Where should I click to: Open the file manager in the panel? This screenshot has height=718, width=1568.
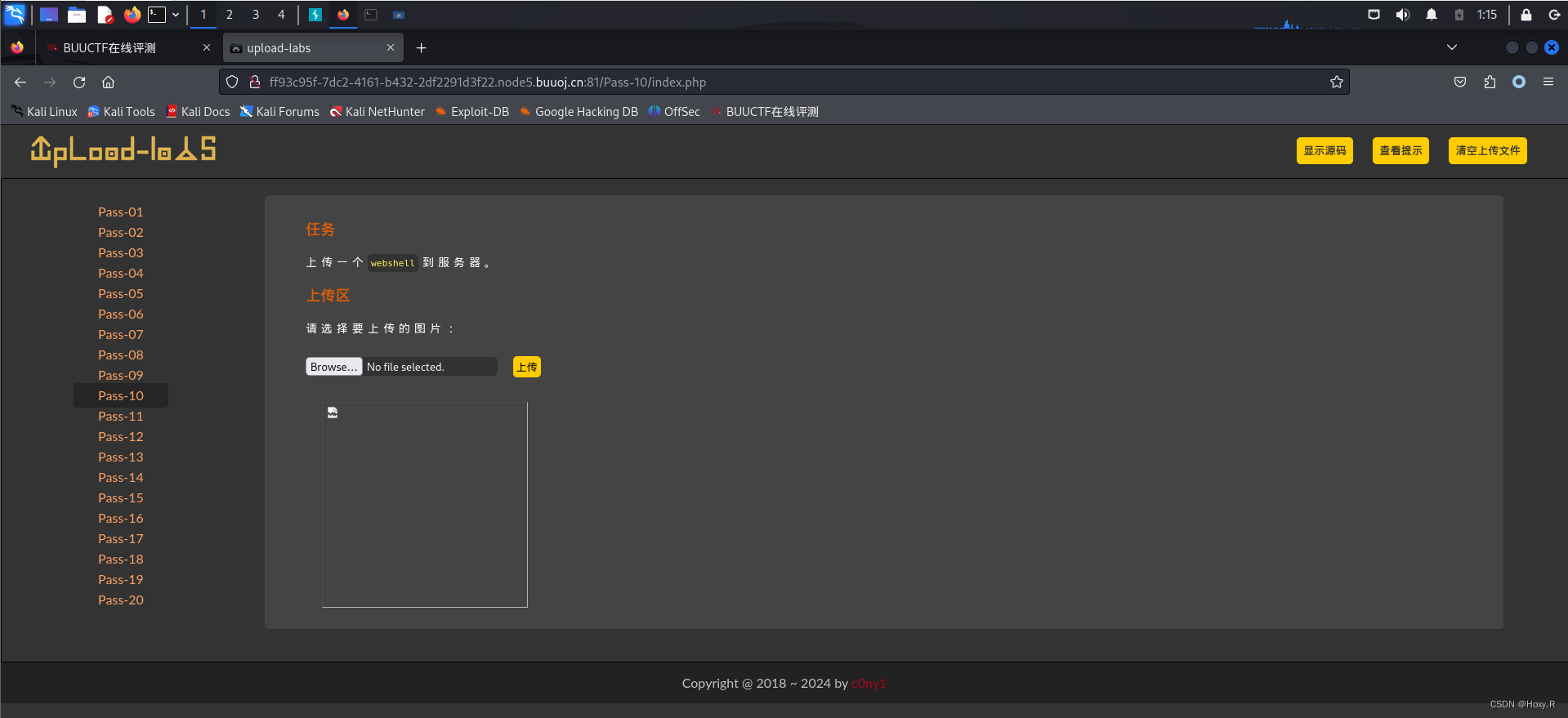point(77,15)
